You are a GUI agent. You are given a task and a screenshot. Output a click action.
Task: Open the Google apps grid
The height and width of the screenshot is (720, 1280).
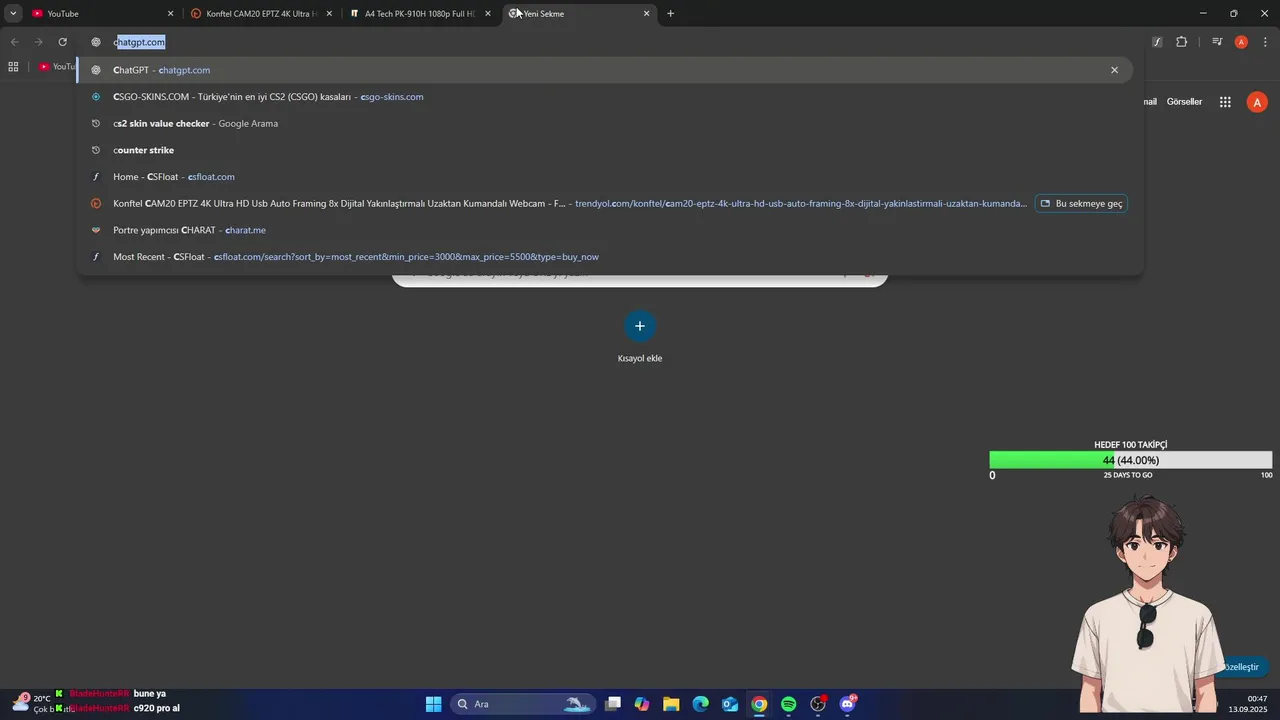[x=1225, y=102]
